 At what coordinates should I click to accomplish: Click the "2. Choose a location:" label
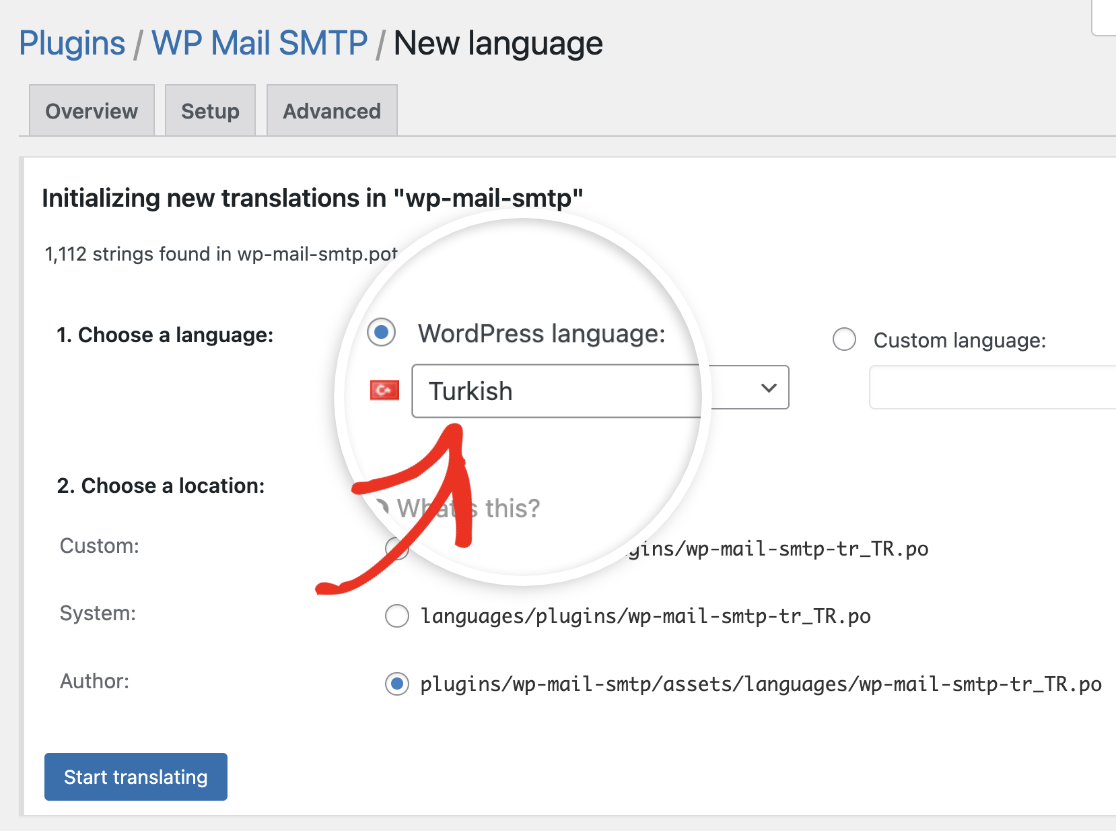click(161, 486)
